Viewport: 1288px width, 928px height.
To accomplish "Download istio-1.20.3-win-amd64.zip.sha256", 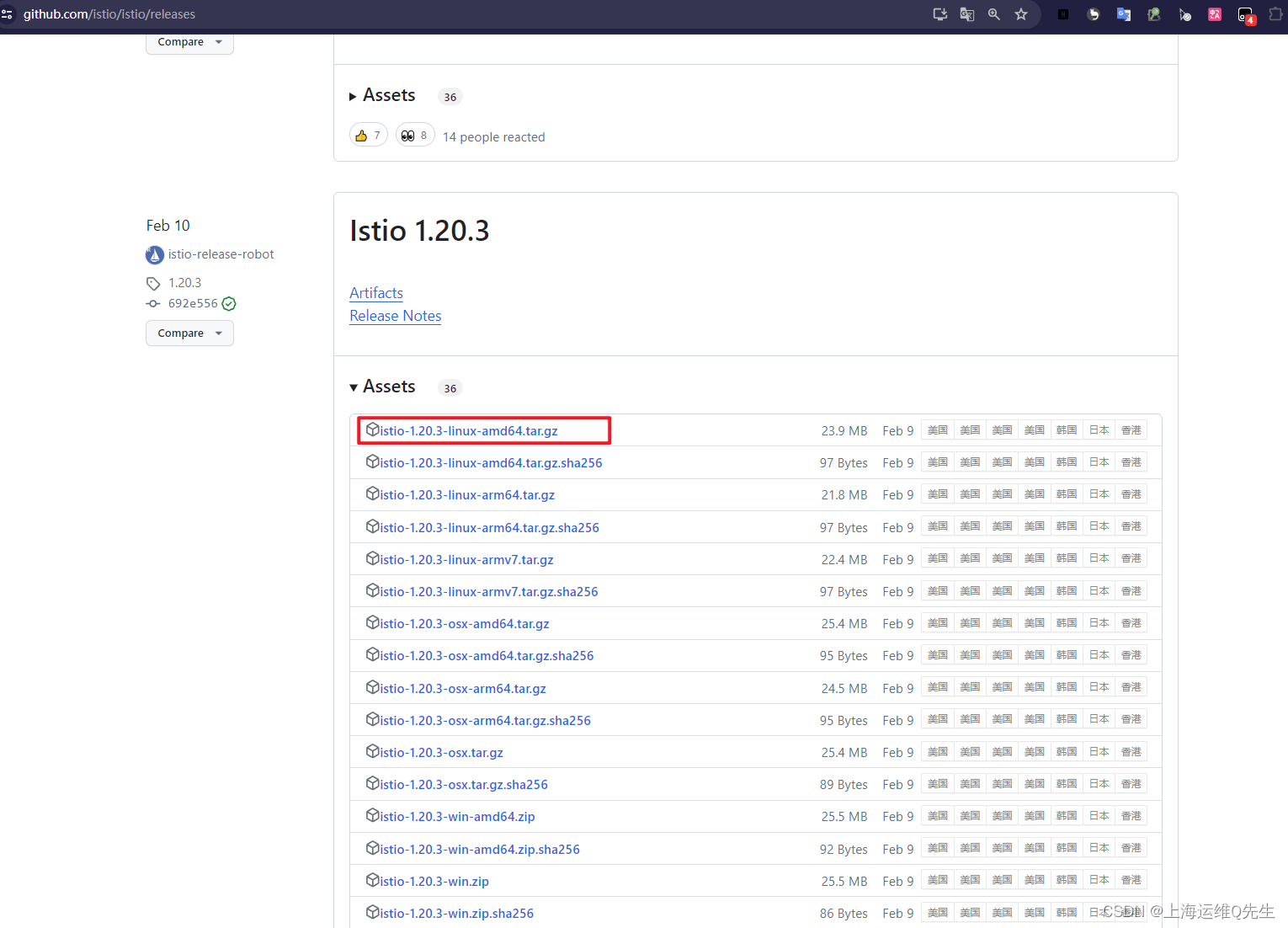I will [480, 850].
